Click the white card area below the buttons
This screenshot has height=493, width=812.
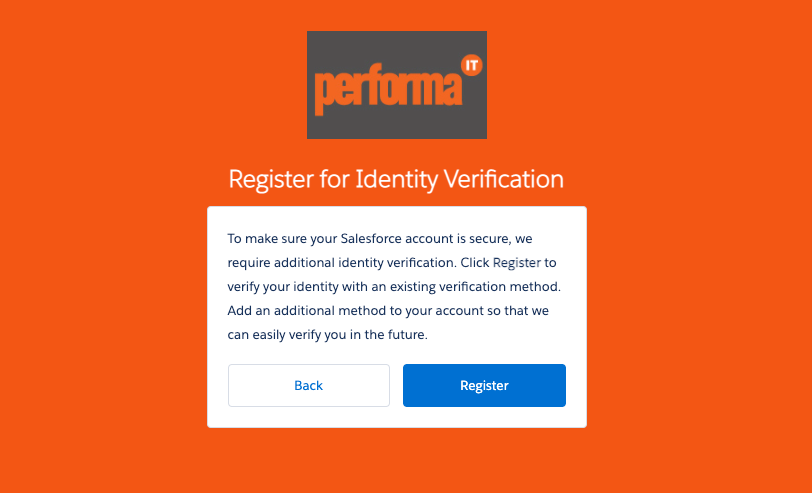pos(396,417)
